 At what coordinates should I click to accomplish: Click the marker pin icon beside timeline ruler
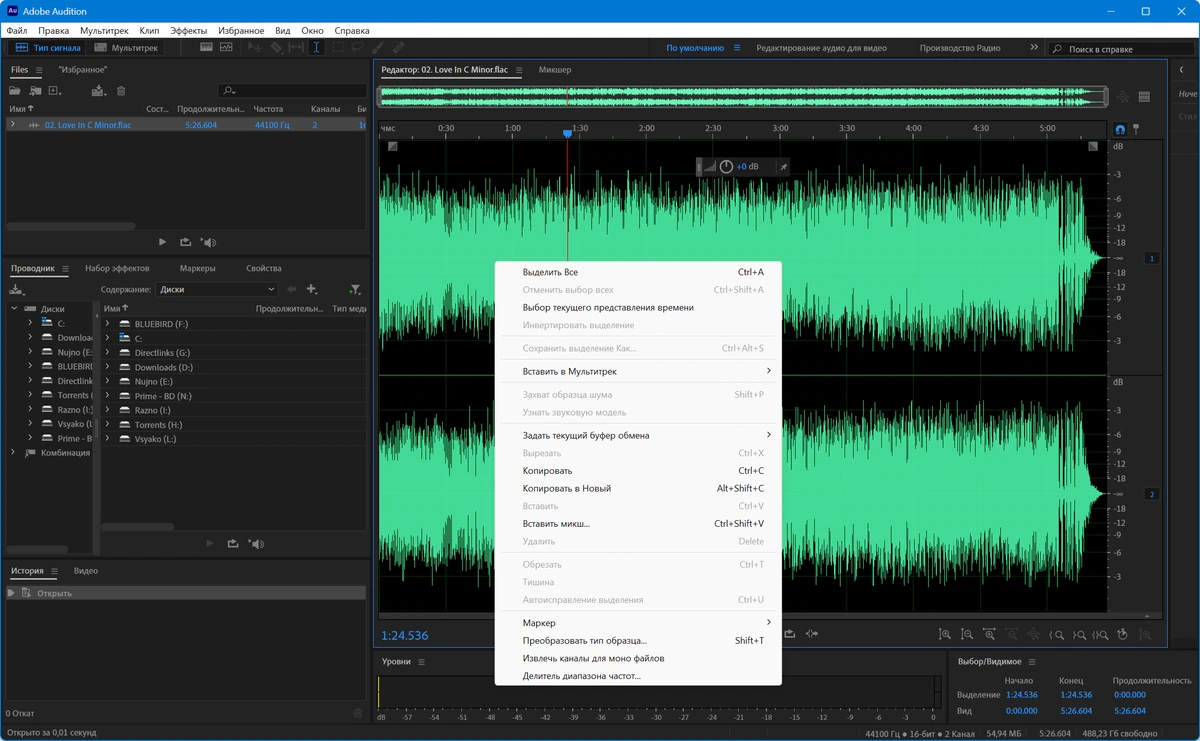coord(1136,129)
